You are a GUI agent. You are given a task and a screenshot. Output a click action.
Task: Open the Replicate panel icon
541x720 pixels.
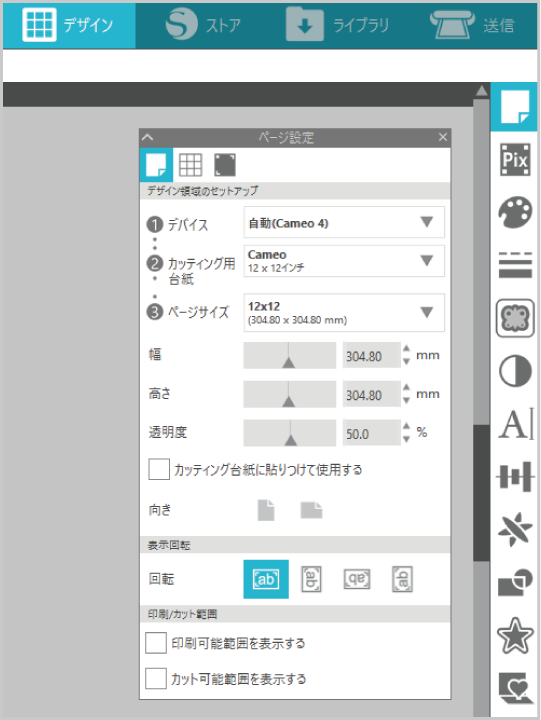[515, 529]
